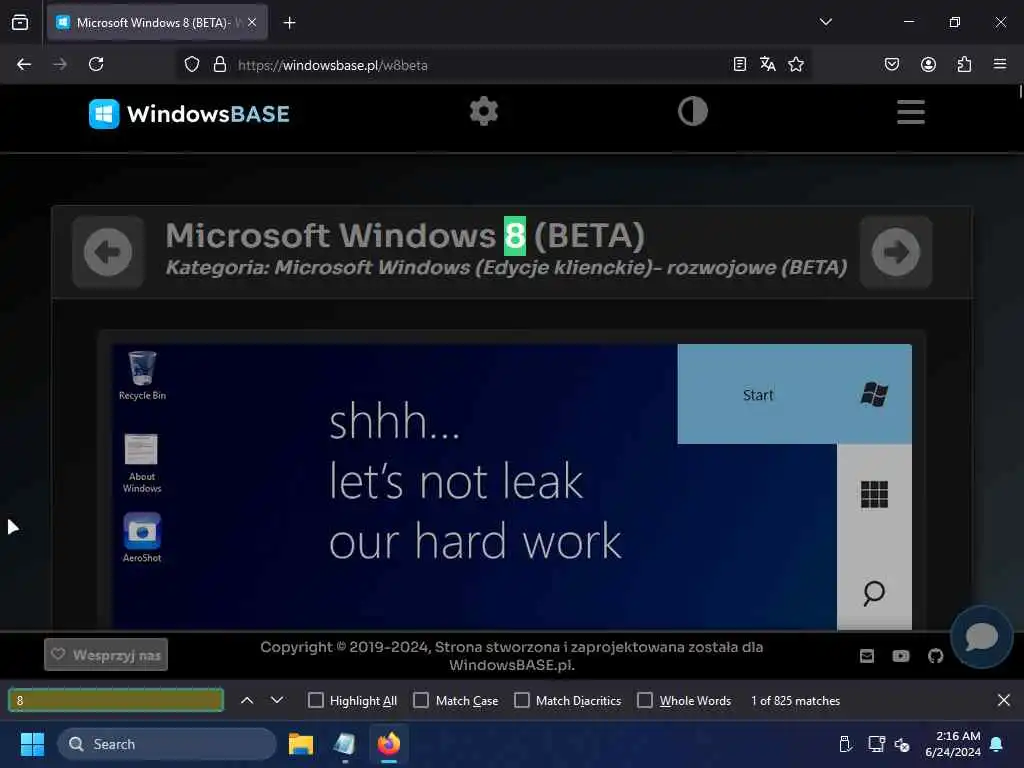Open the notifications bell icon

997,744
